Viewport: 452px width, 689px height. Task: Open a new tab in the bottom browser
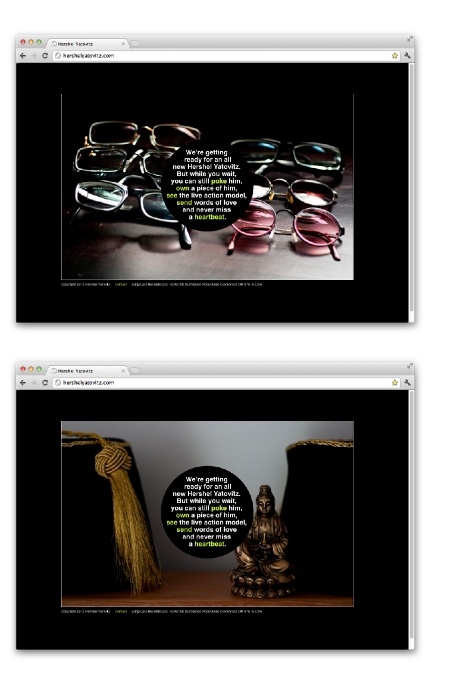[135, 370]
